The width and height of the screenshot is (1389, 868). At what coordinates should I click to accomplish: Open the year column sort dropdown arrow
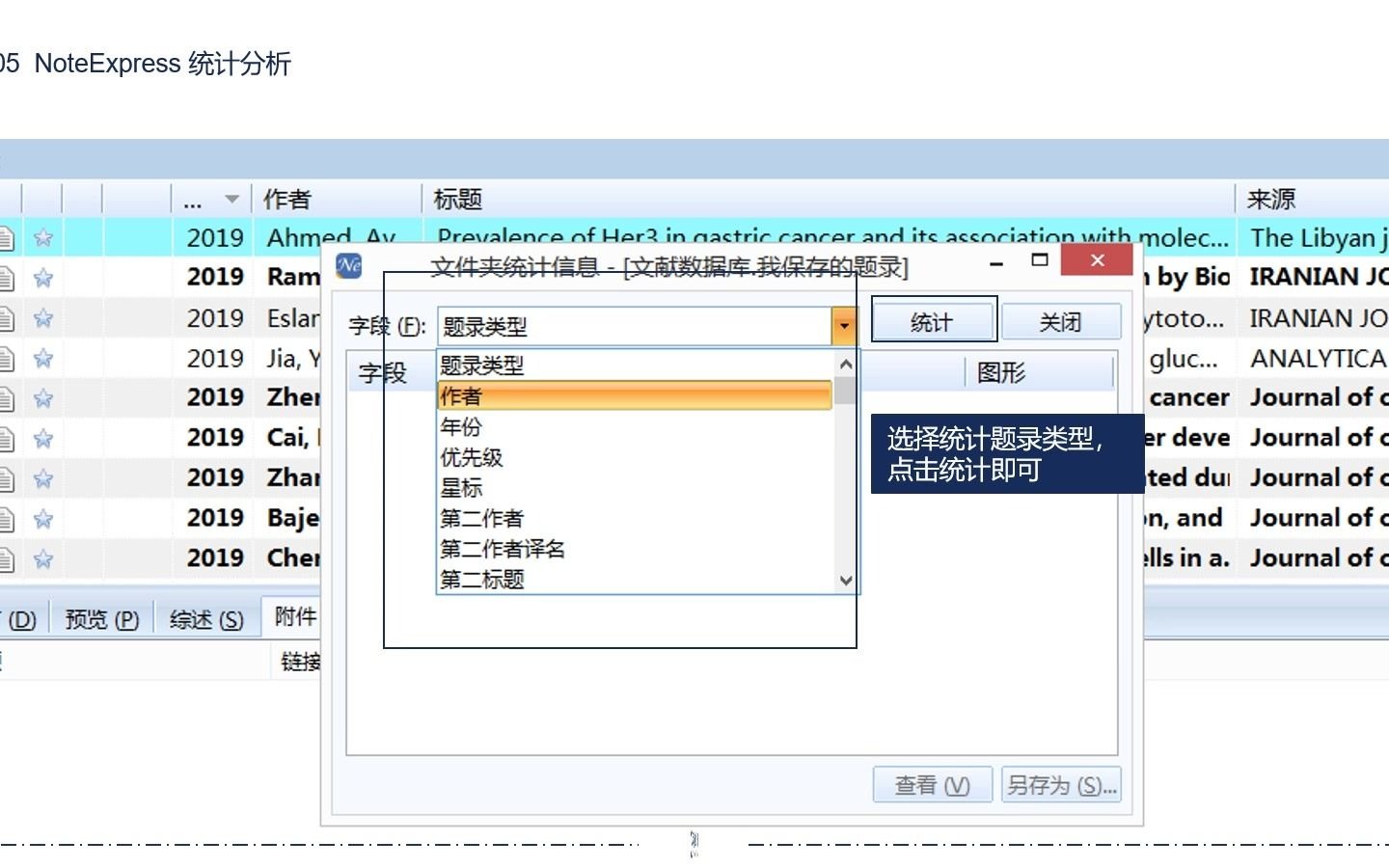pos(231,200)
